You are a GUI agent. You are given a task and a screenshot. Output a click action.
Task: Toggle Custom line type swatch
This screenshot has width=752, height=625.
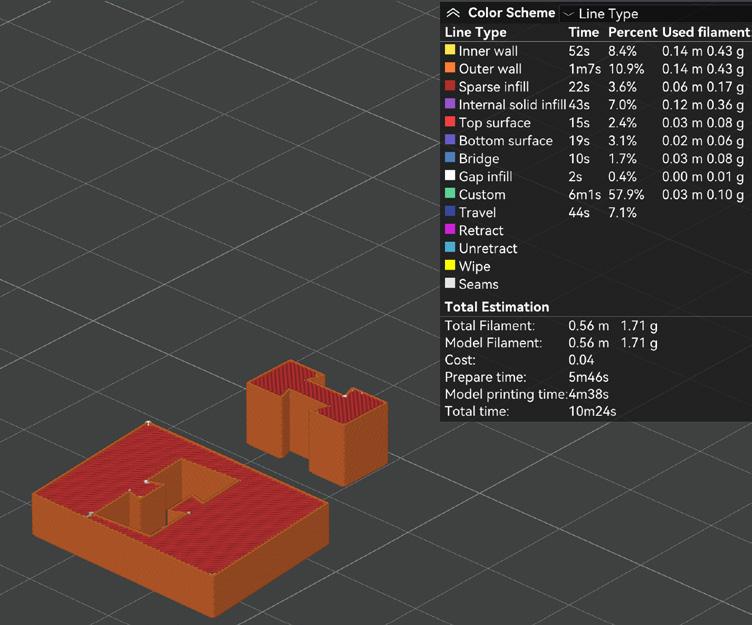tap(449, 193)
